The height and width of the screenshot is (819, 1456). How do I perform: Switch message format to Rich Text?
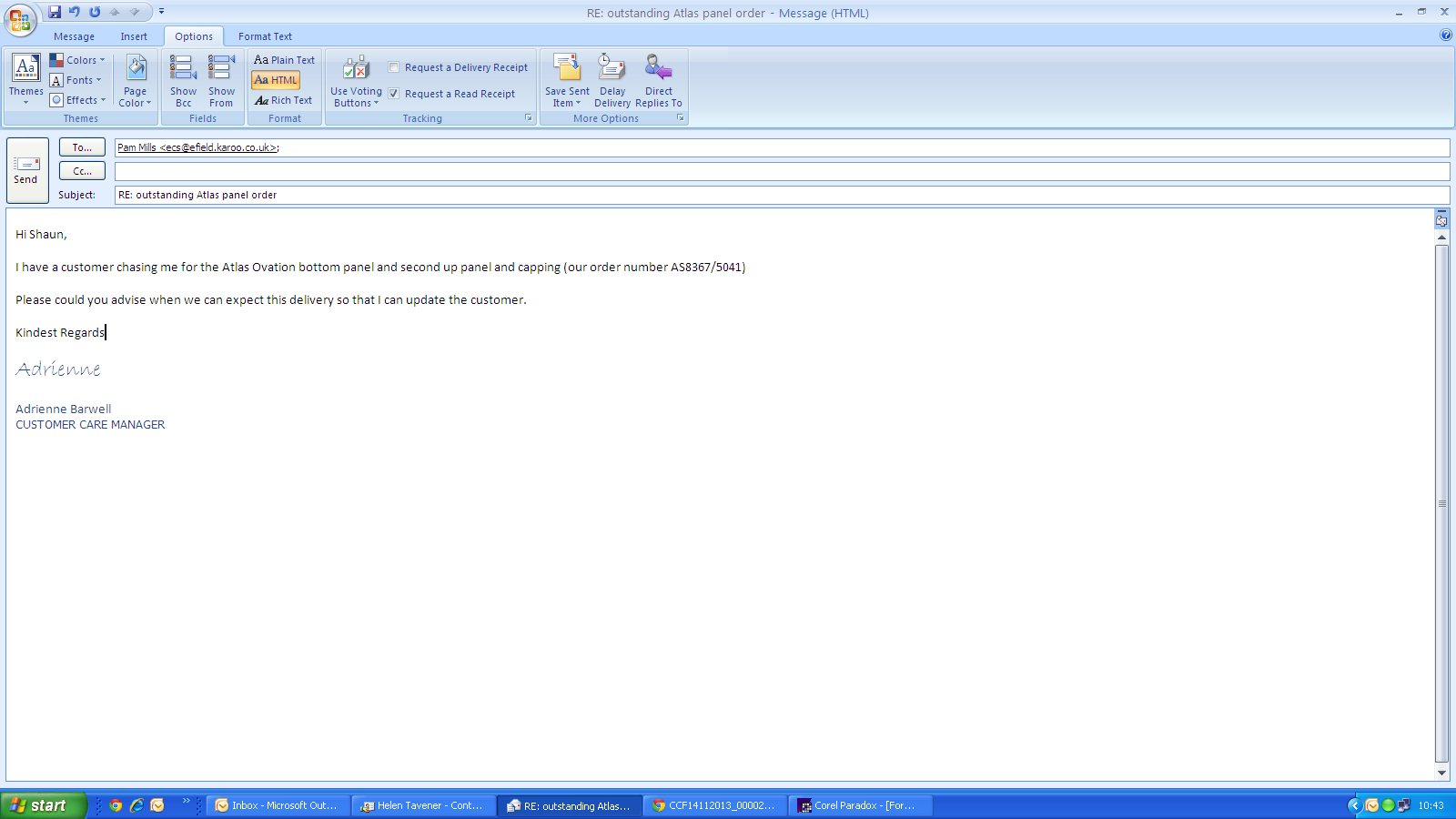coord(283,100)
